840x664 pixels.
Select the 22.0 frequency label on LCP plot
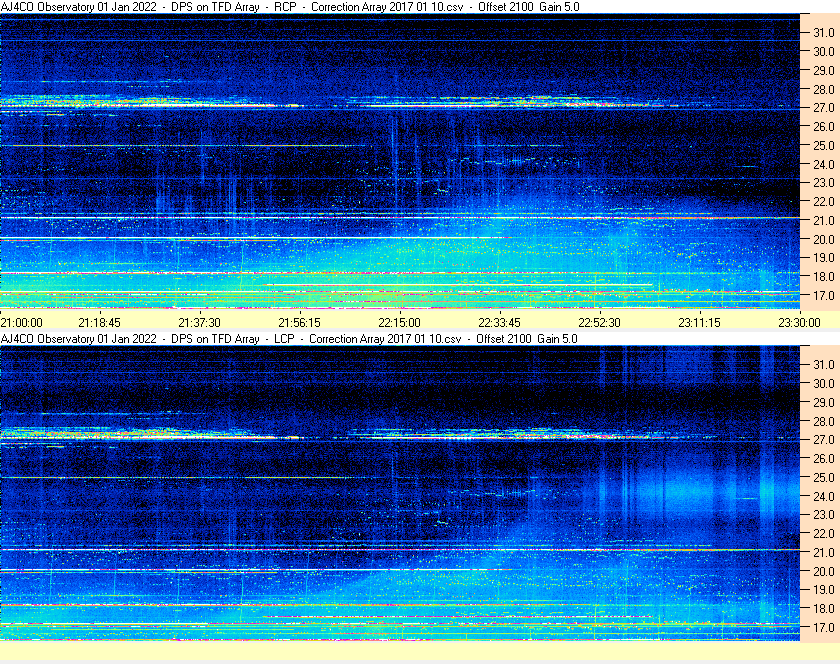click(824, 534)
